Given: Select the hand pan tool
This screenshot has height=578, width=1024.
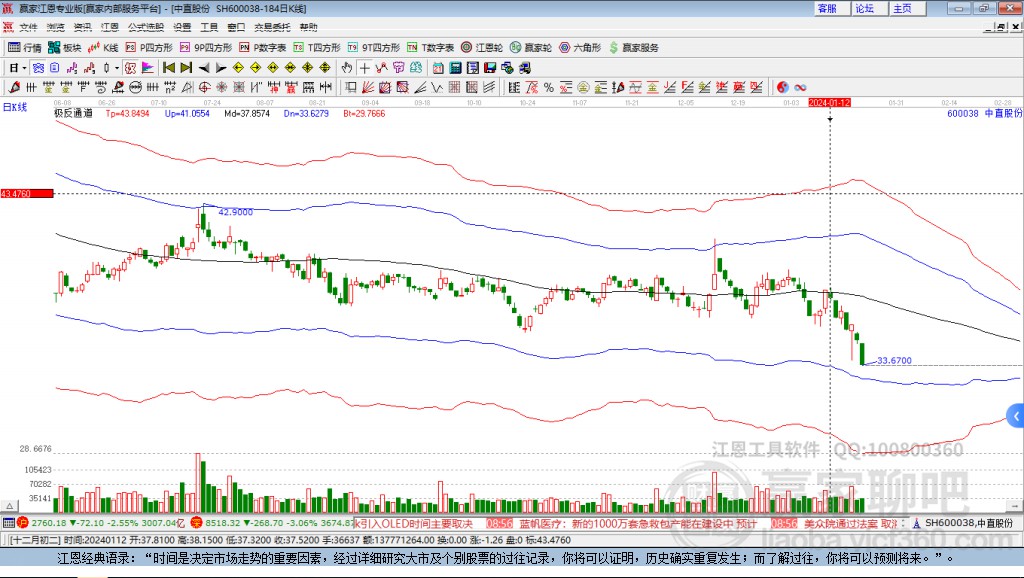Looking at the screenshot, I should (347, 68).
